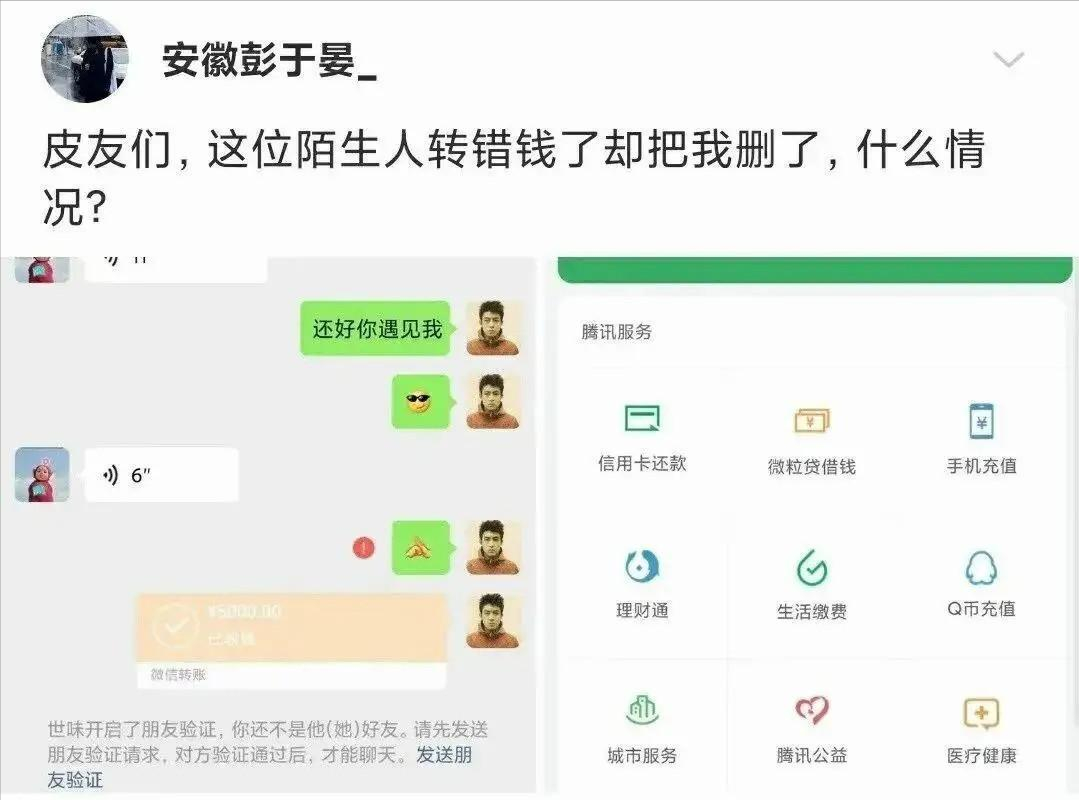Screen dimensions: 1079x800
Task: Tap sender avatar next to 还好你遇见我
Action: click(493, 328)
